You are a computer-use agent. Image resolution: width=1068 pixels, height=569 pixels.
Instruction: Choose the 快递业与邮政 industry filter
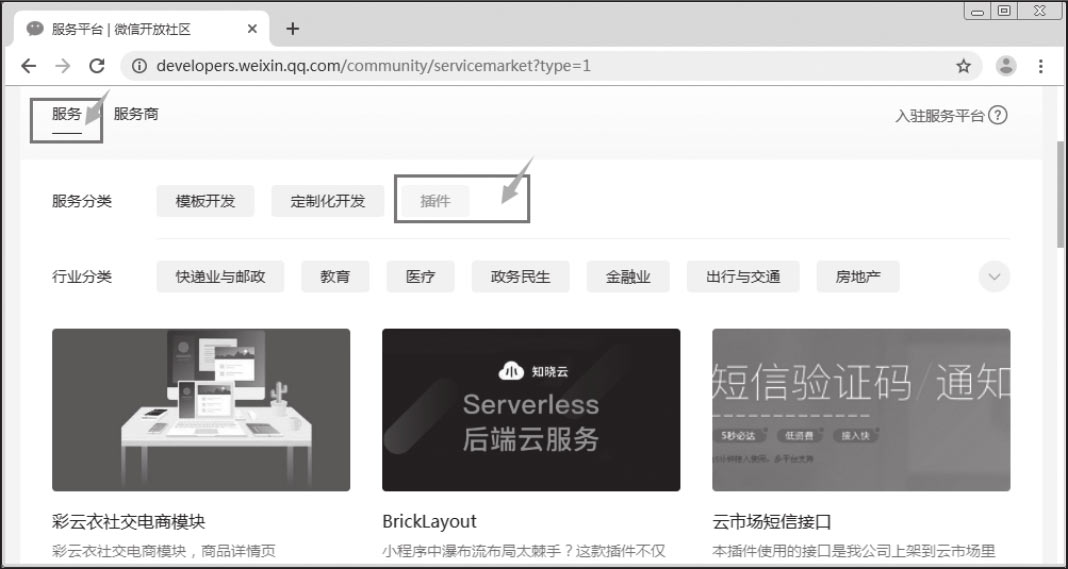point(220,277)
